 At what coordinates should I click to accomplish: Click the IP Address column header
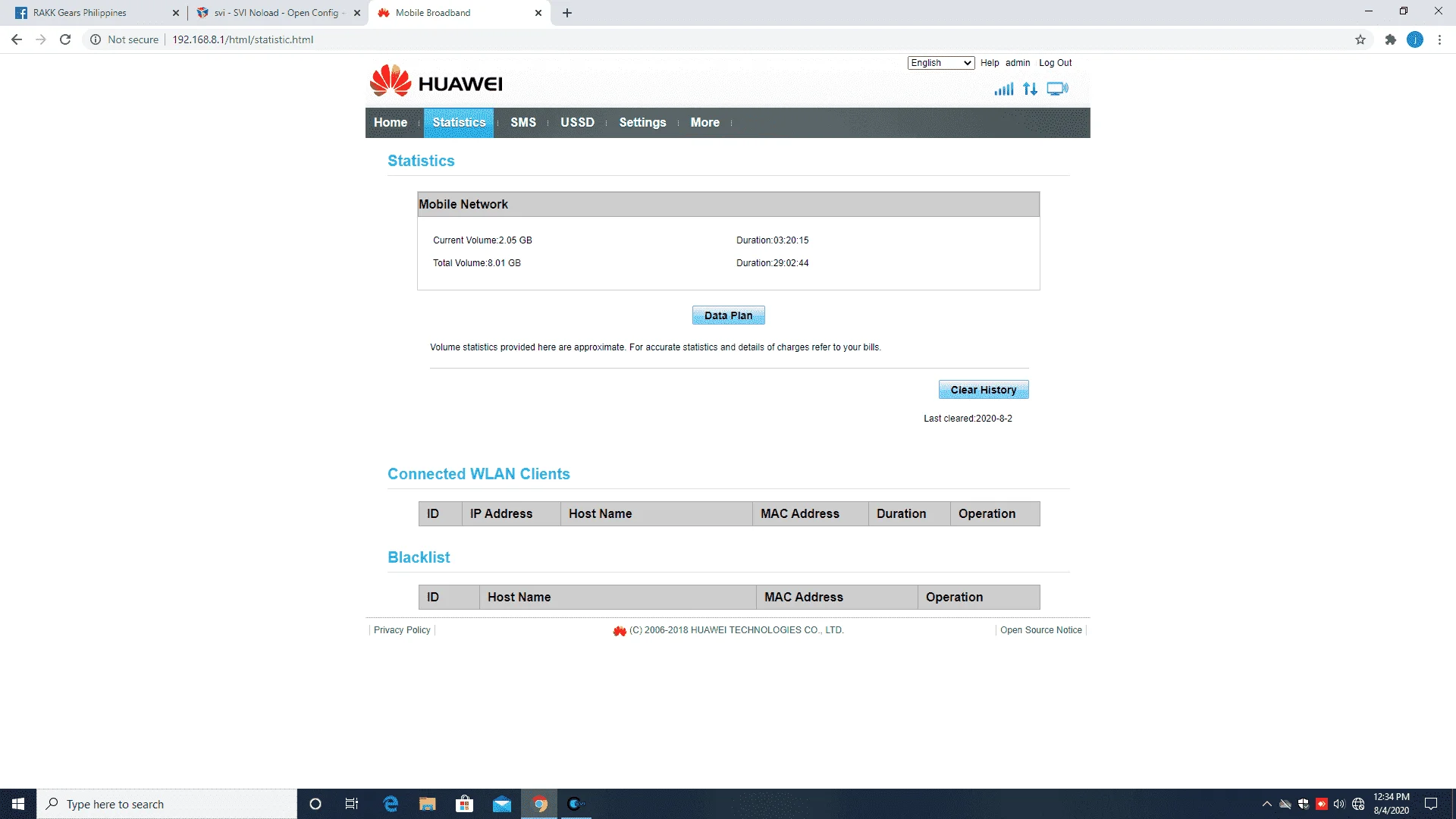[511, 513]
